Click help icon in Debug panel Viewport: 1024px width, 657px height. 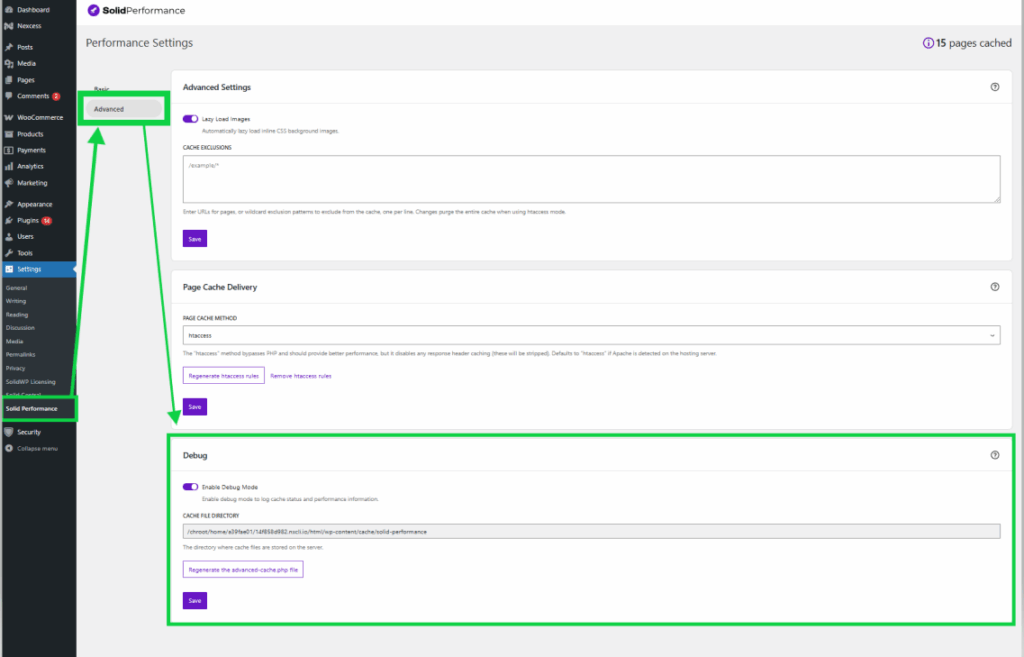(x=994, y=455)
